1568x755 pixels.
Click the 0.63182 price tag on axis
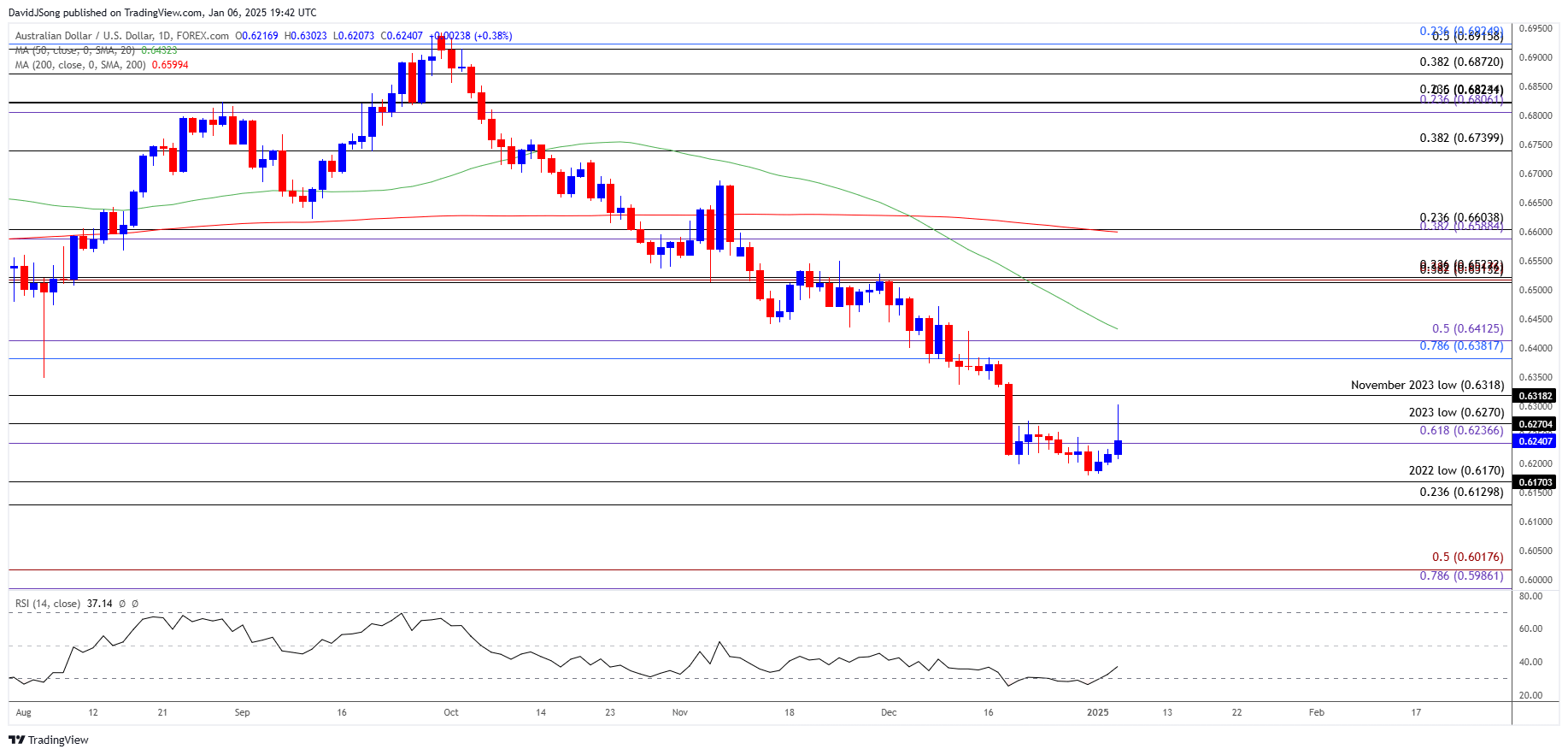(1536, 396)
